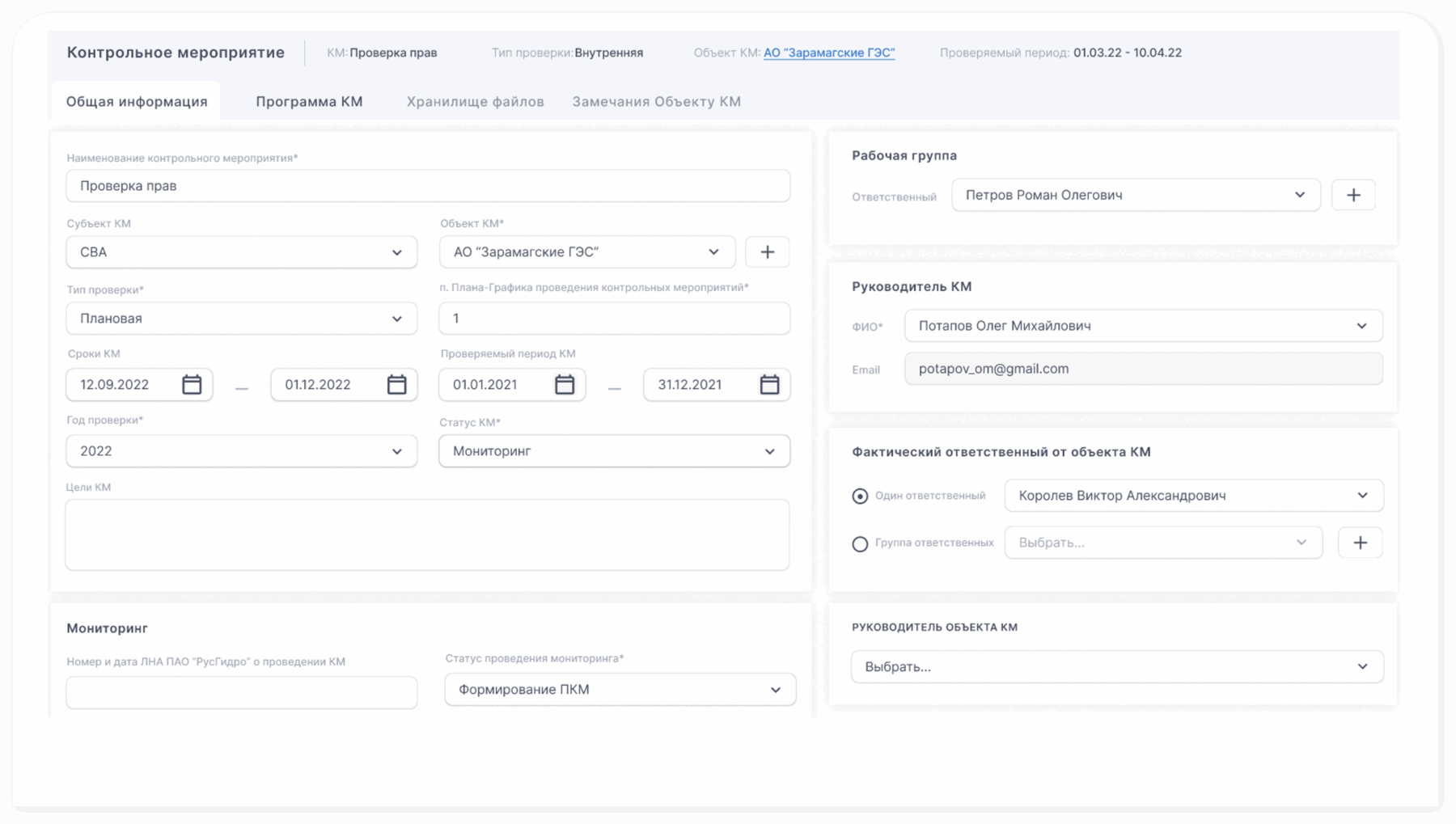Add member to Рабочая группа with plus
The width and height of the screenshot is (1456, 824).
(1353, 195)
